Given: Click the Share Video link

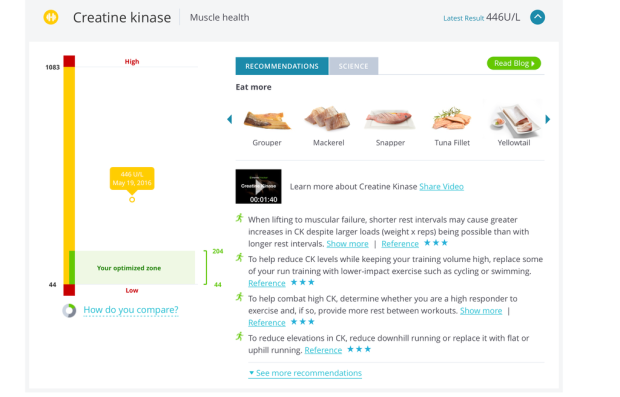Looking at the screenshot, I should click(x=441, y=187).
